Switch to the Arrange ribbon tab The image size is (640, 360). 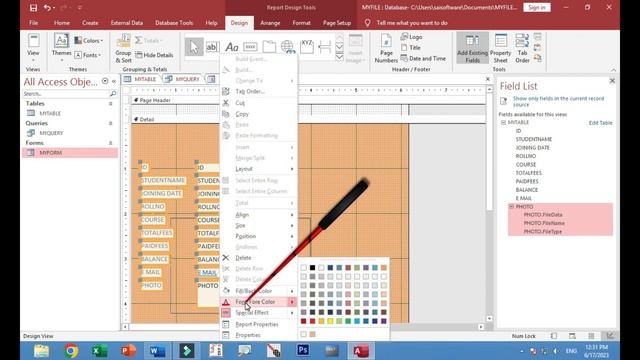click(270, 23)
